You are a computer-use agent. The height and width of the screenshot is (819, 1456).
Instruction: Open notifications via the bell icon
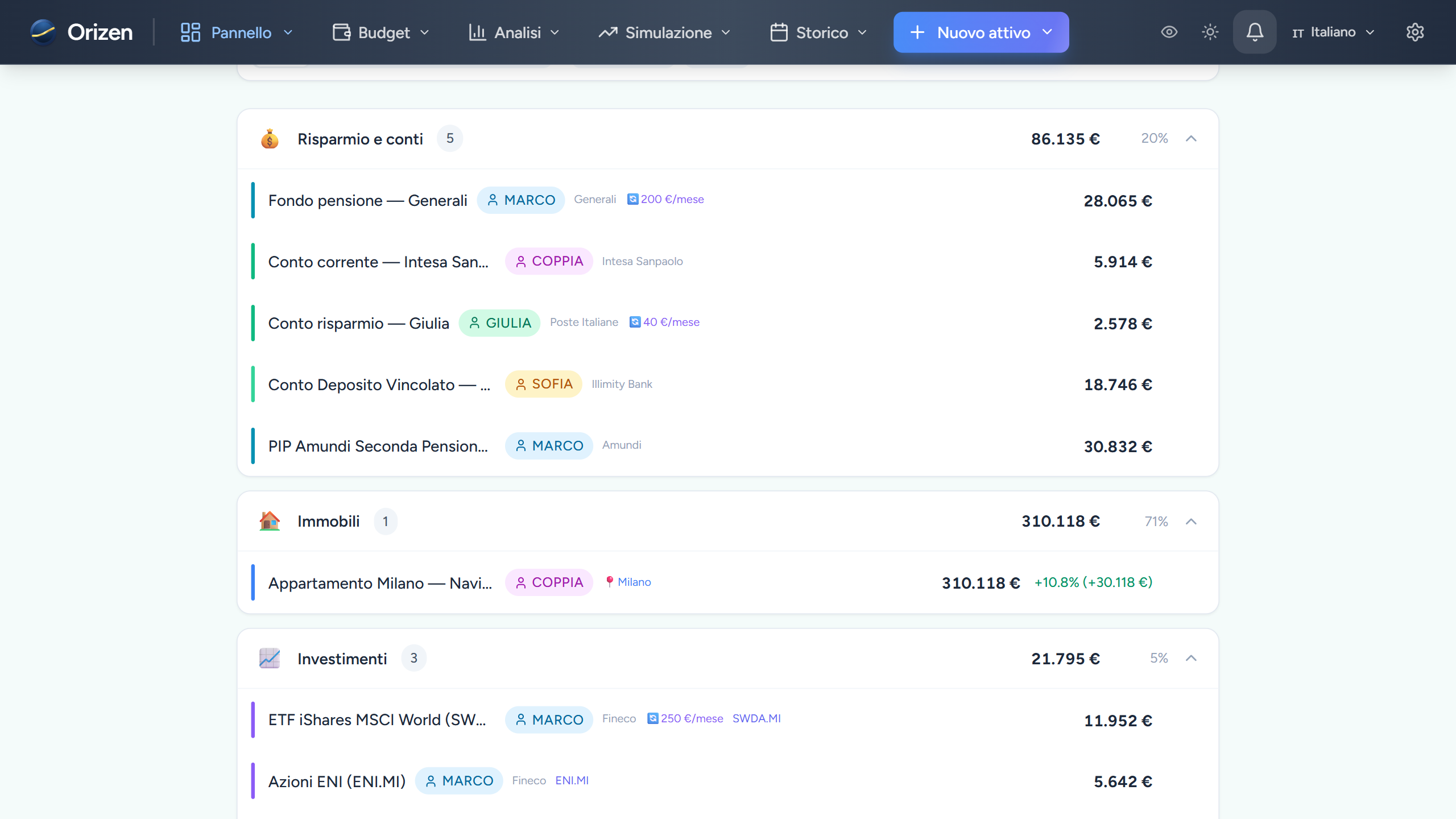click(1255, 32)
